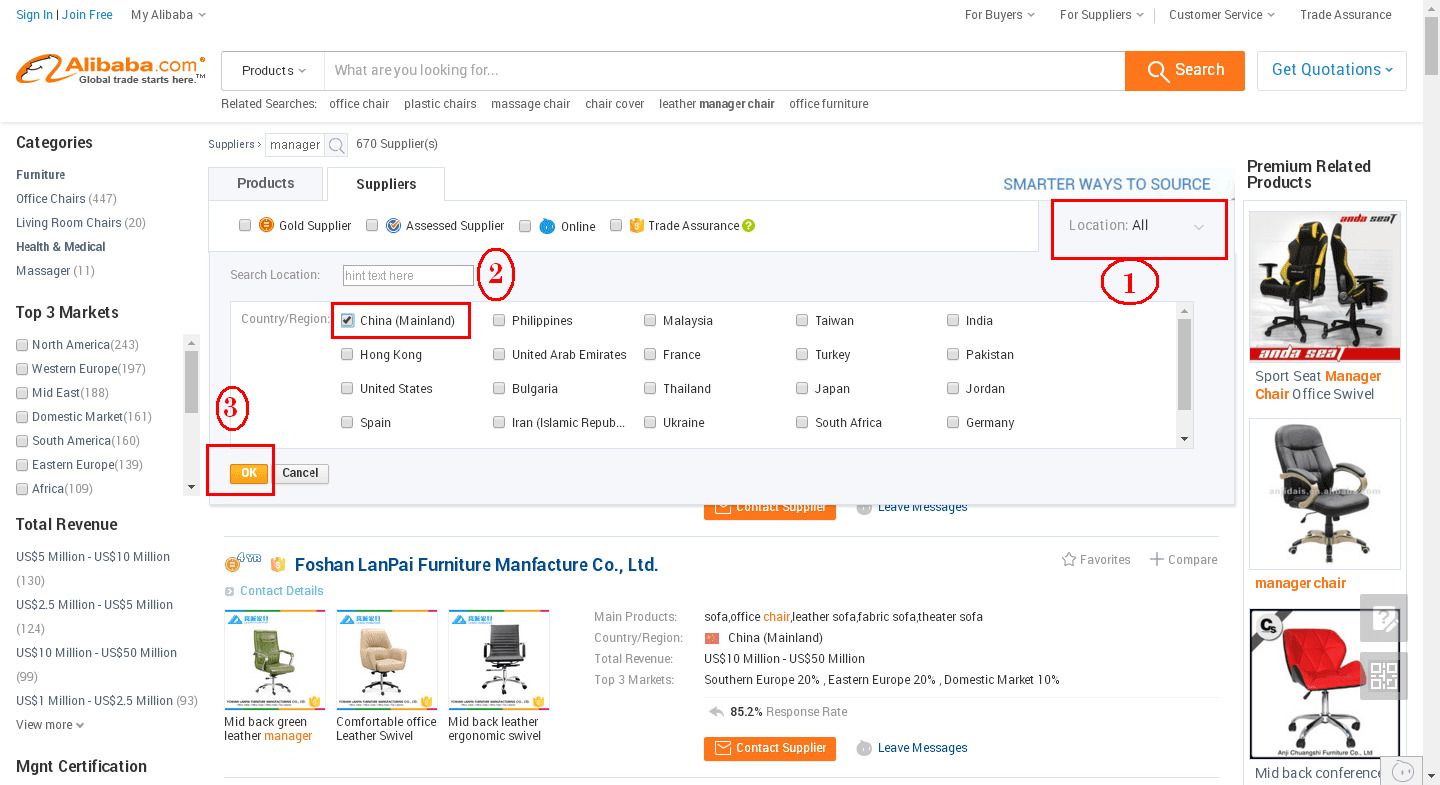Uncheck the China (Mainland) checkbox
1440x785 pixels.
347,321
